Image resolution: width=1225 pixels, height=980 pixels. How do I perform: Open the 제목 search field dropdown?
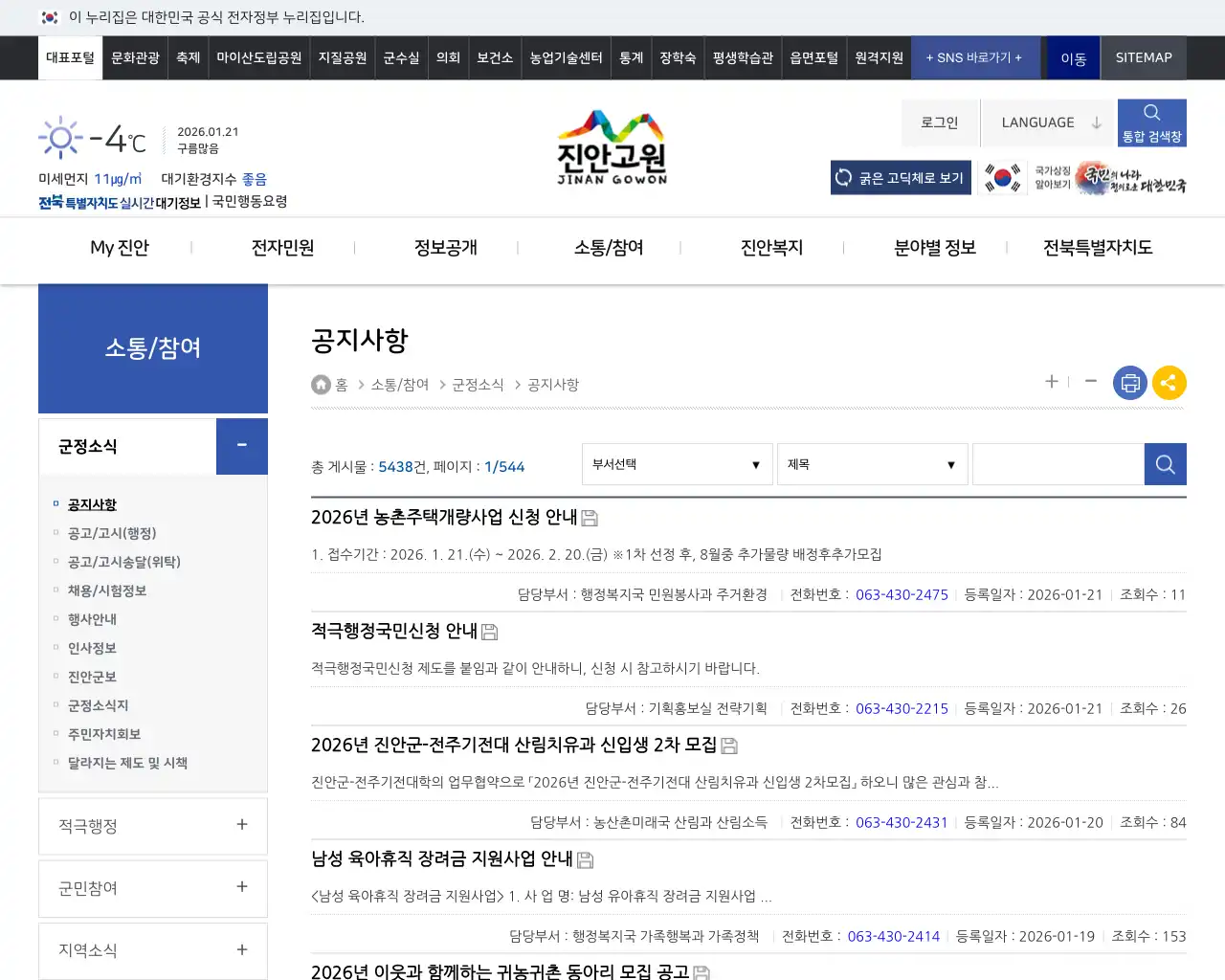872,464
